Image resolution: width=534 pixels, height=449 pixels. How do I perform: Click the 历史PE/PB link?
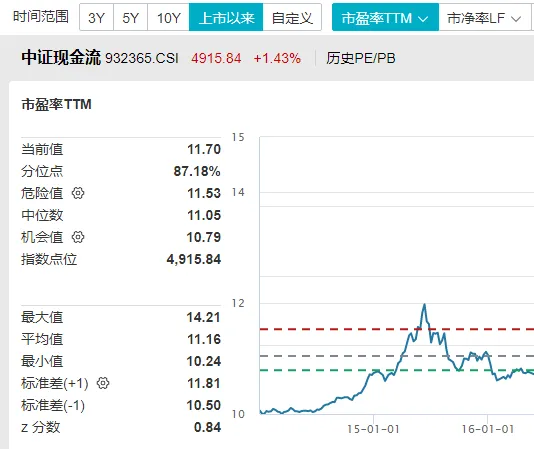361,58
